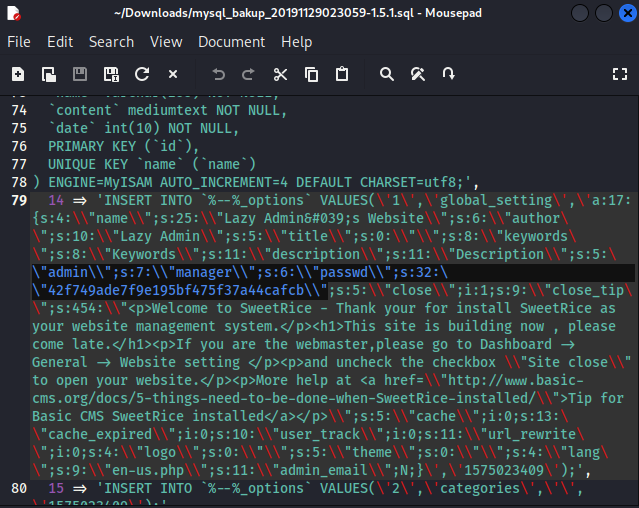Click the Paste clipboard icon
The image size is (639, 508).
tap(342, 74)
